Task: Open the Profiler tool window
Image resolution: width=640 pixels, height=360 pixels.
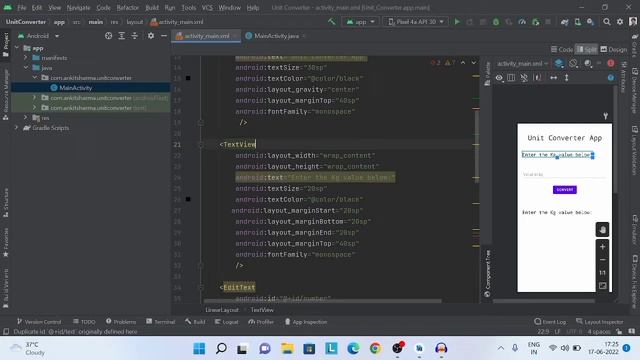Action: (x=261, y=322)
